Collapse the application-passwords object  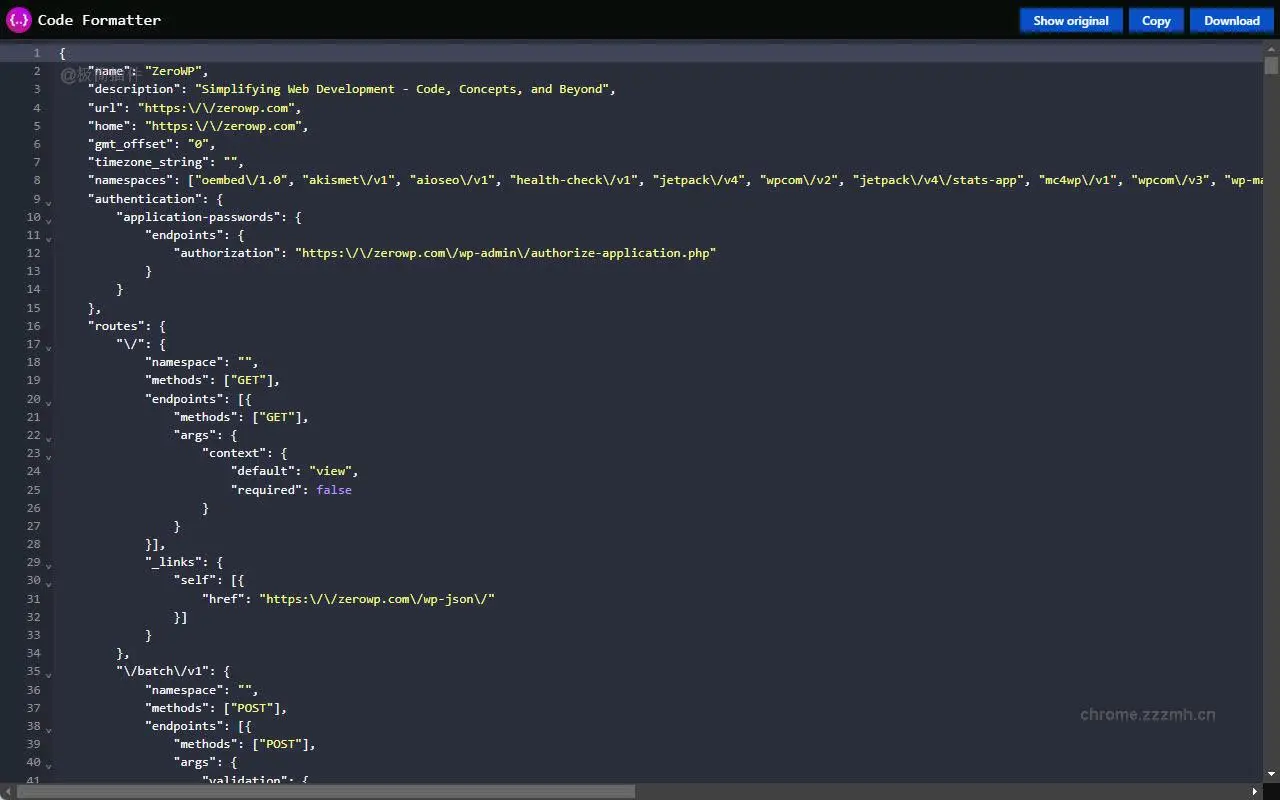point(47,220)
